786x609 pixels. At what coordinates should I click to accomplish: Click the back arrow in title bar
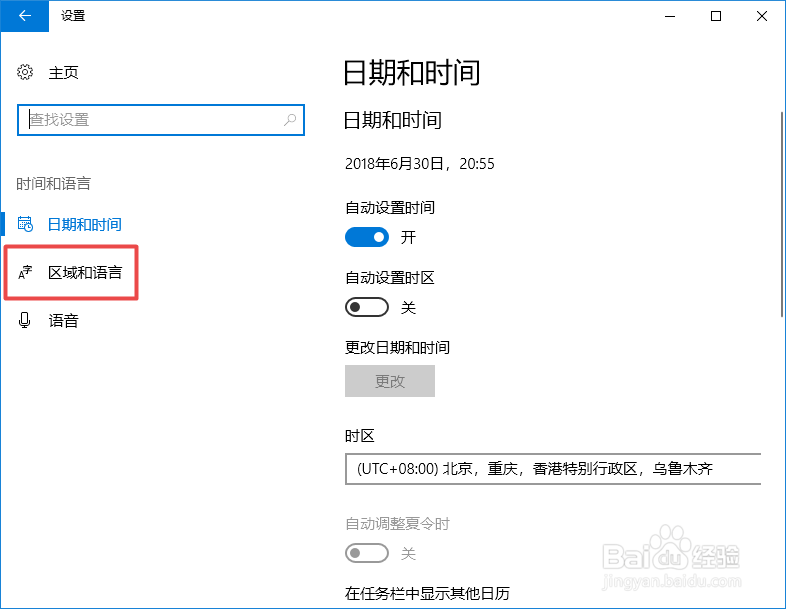pyautogui.click(x=25, y=16)
